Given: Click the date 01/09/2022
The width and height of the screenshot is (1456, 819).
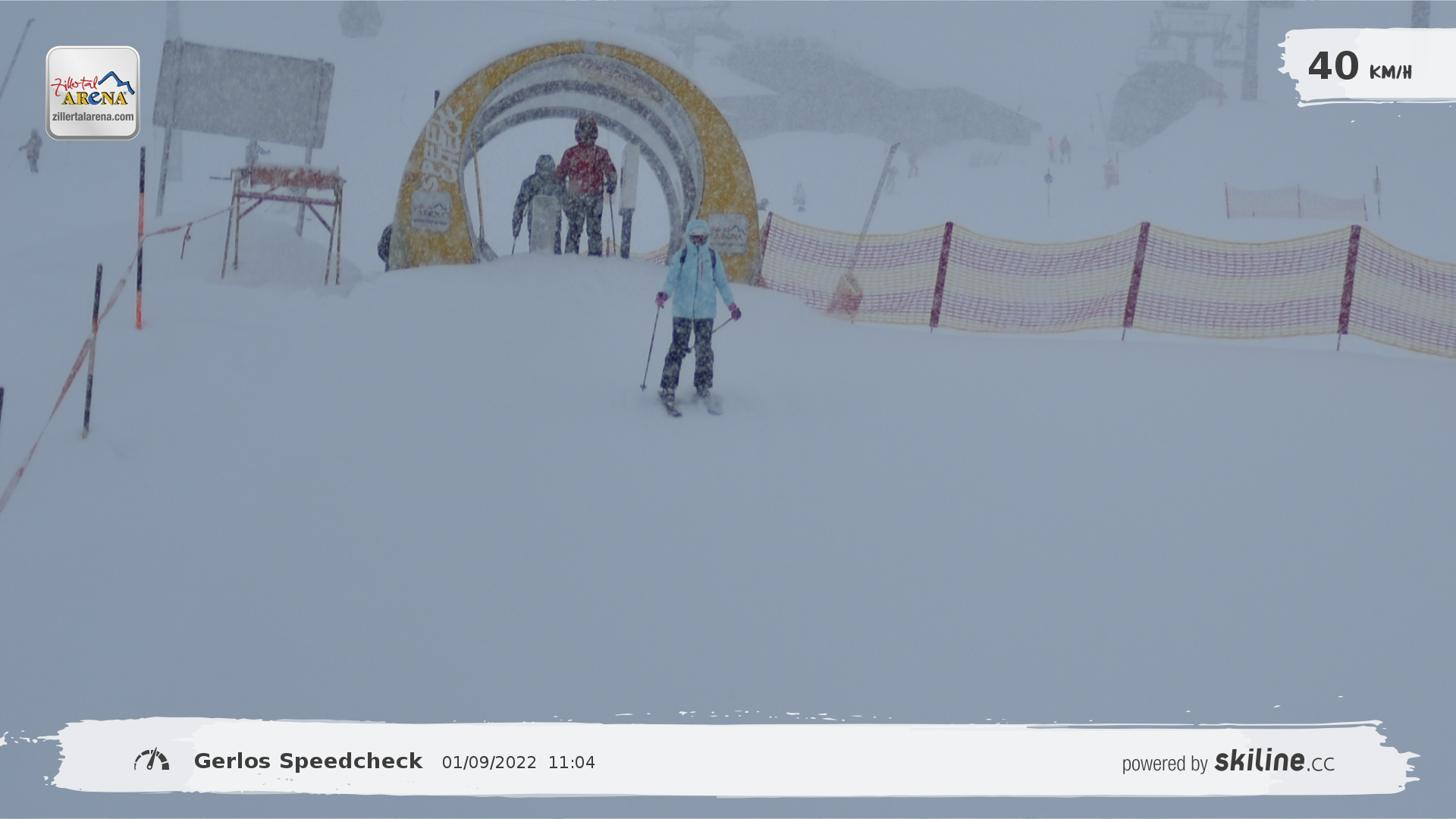Looking at the screenshot, I should click(x=489, y=763).
